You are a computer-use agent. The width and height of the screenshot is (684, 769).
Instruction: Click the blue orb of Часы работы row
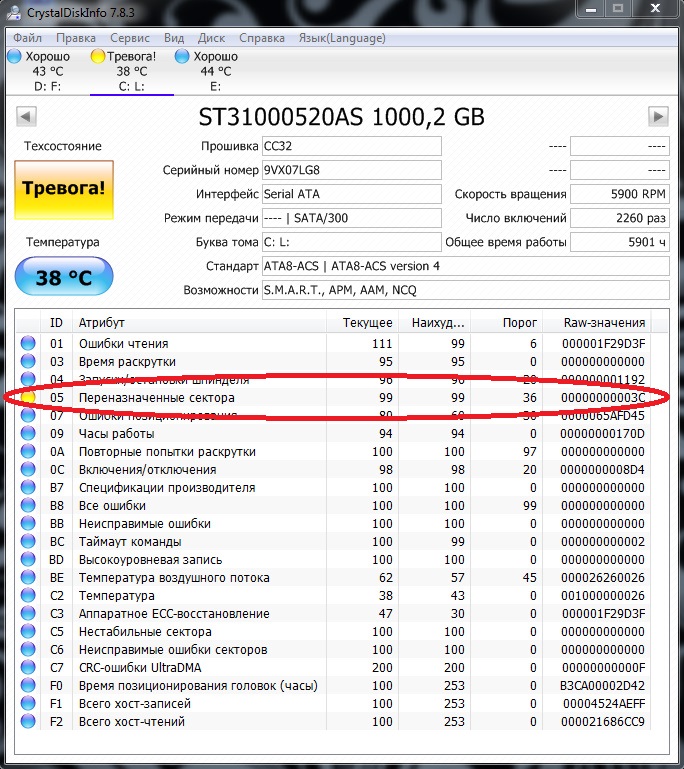28,434
